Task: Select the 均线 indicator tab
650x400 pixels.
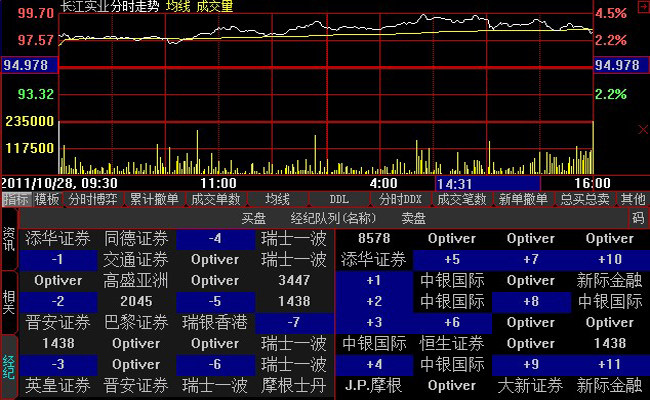Action: (277, 199)
